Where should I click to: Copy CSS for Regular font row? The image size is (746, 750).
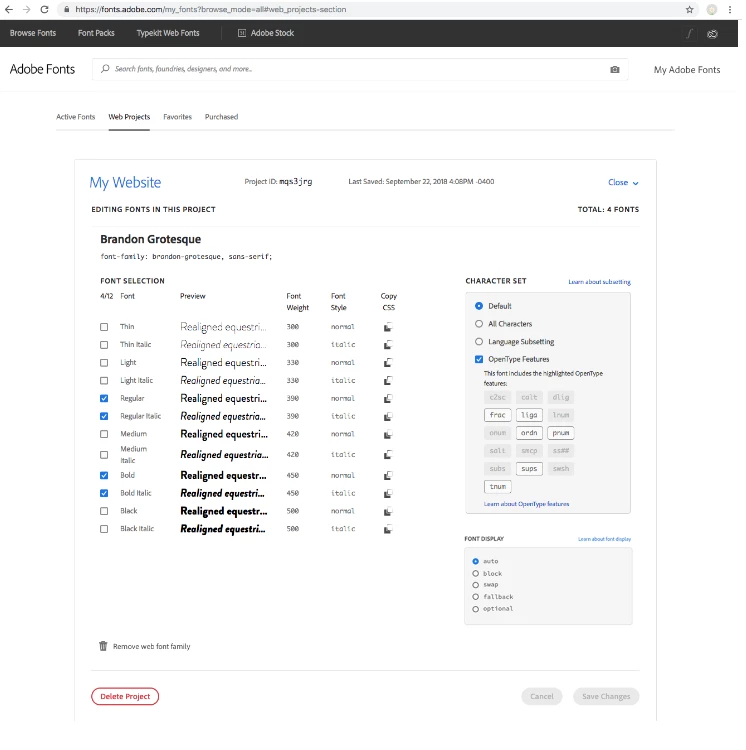[388, 398]
